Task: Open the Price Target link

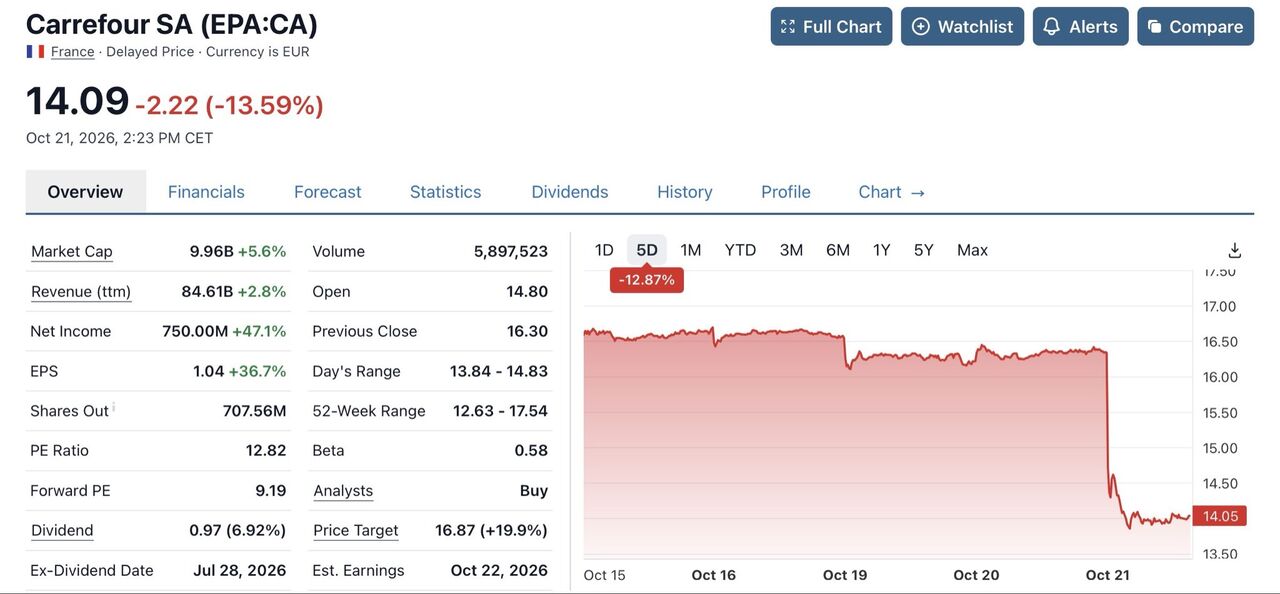Action: point(356,531)
